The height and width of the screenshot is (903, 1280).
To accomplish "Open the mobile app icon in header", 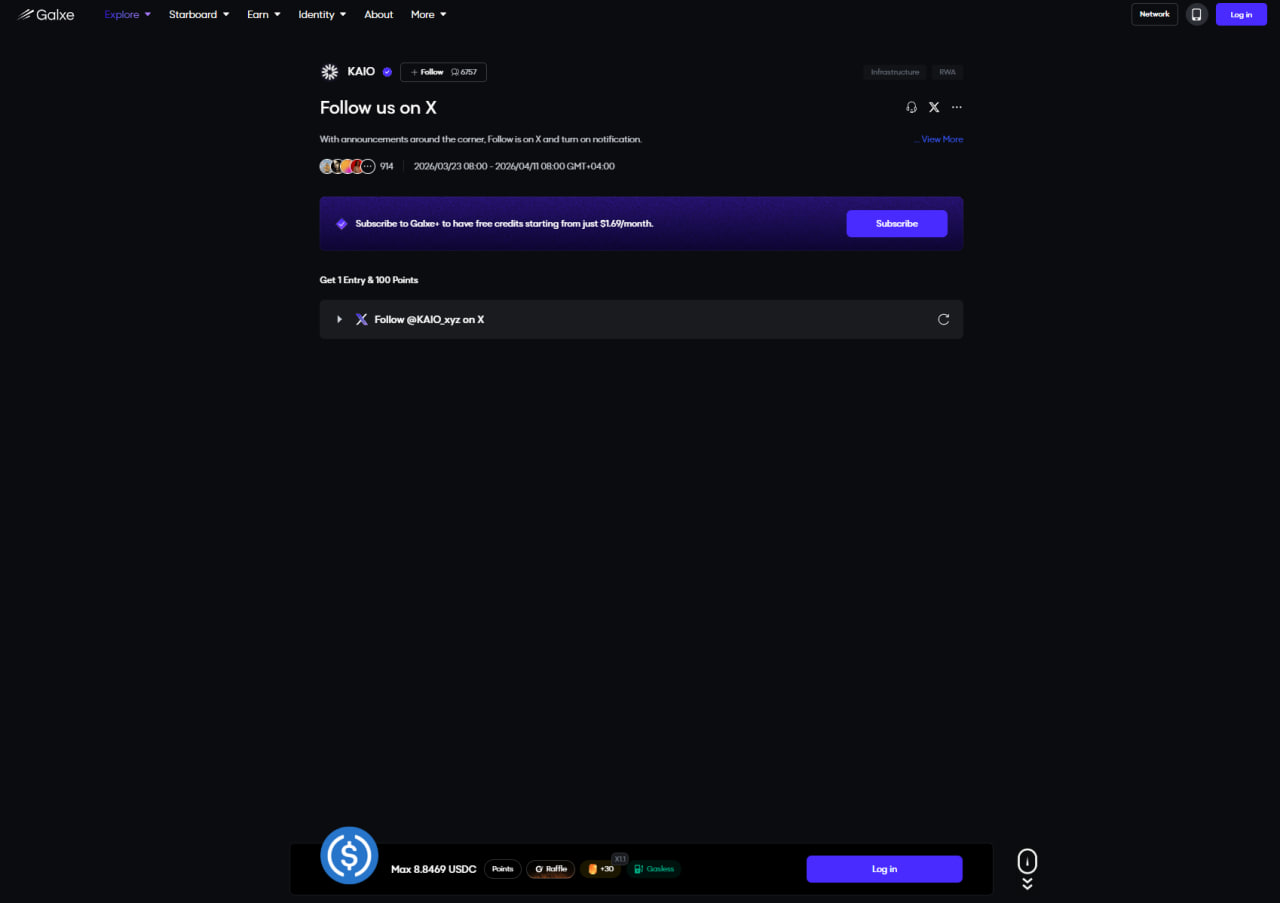I will 1196,14.
